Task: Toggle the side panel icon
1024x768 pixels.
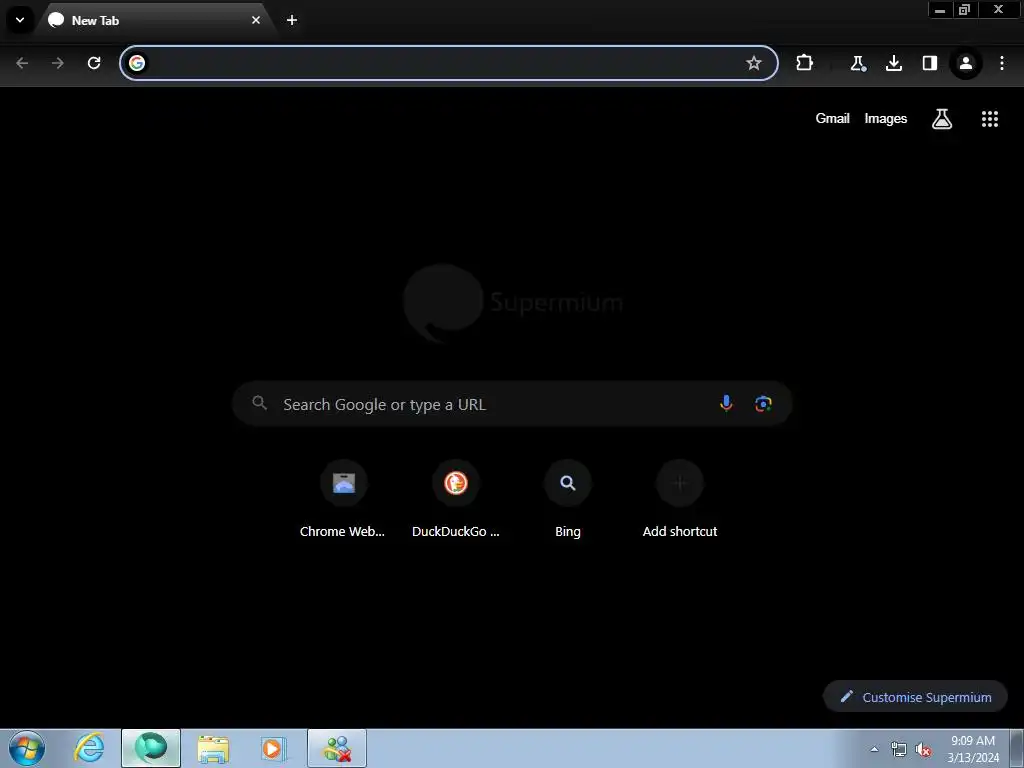Action: click(x=929, y=63)
